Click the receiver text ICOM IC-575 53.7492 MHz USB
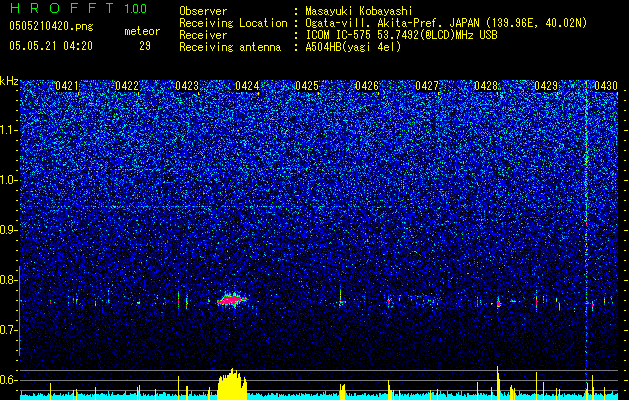The width and height of the screenshot is (629, 400). (x=401, y=35)
